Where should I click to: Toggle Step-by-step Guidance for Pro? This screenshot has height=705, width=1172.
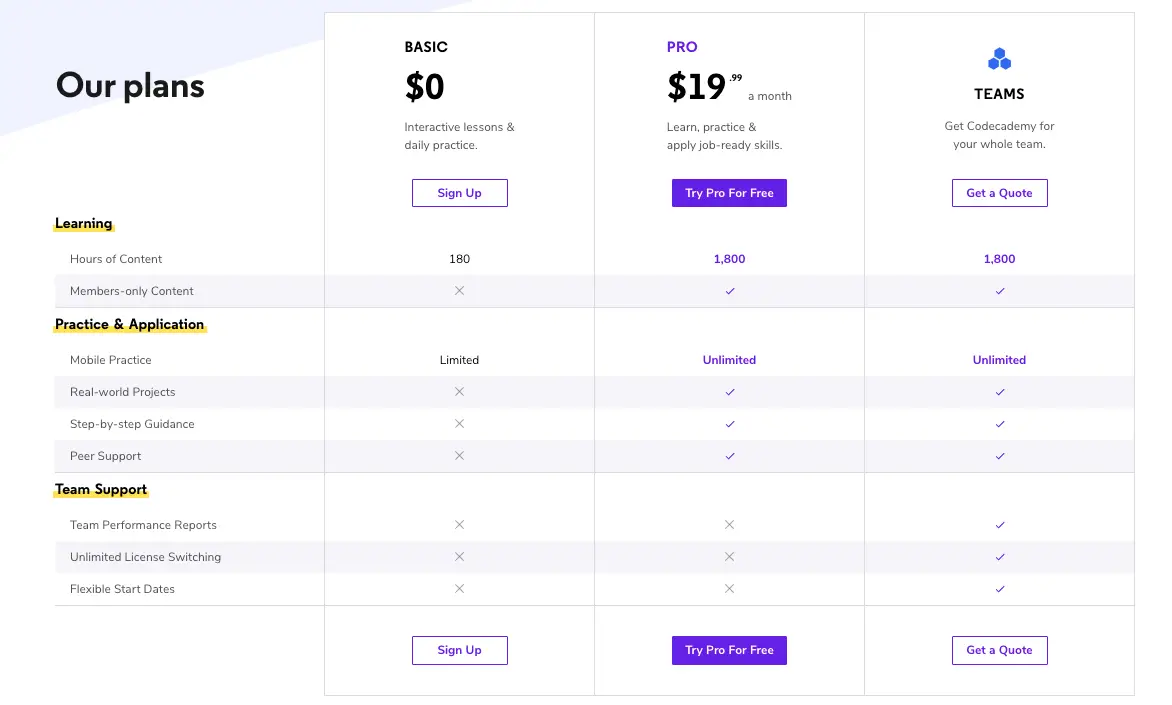pyautogui.click(x=729, y=424)
